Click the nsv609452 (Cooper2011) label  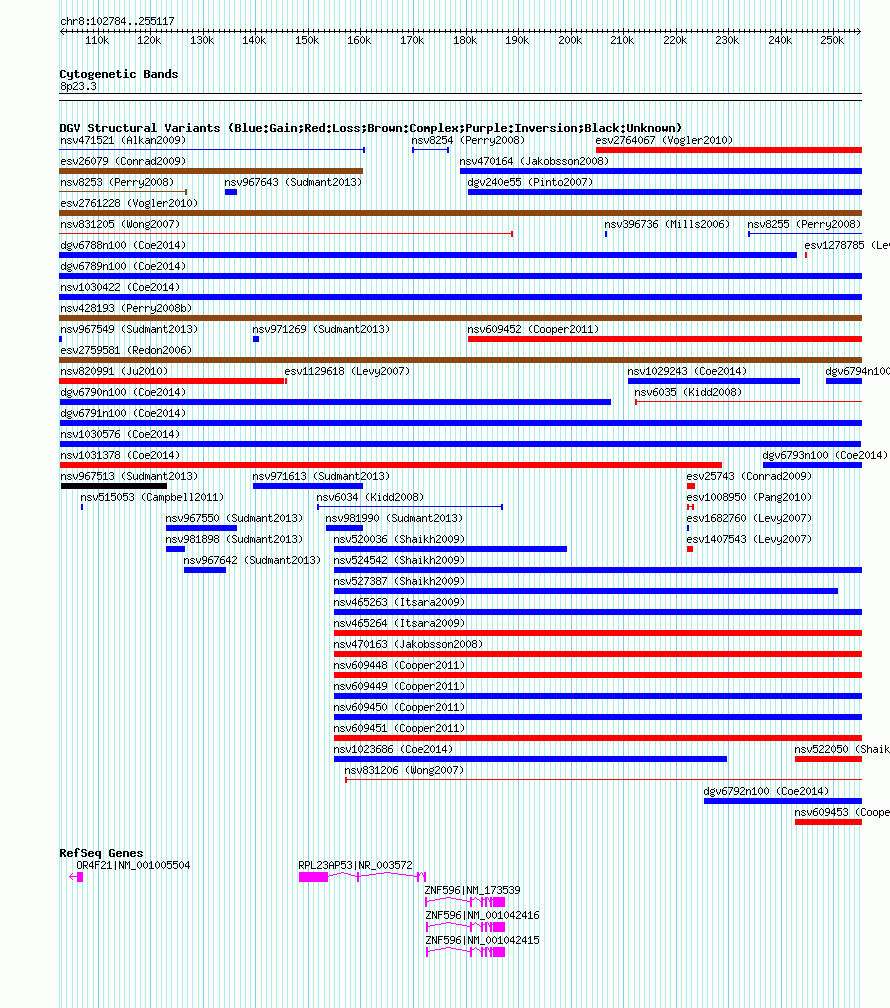click(533, 329)
